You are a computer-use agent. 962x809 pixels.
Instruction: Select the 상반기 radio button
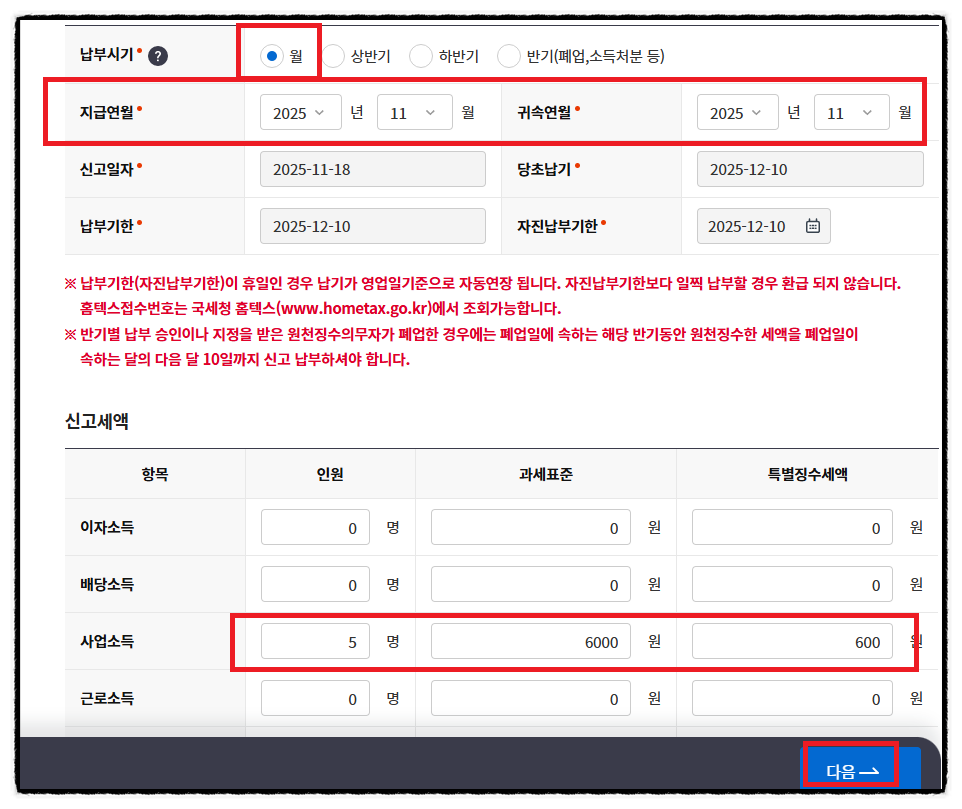pyautogui.click(x=334, y=56)
